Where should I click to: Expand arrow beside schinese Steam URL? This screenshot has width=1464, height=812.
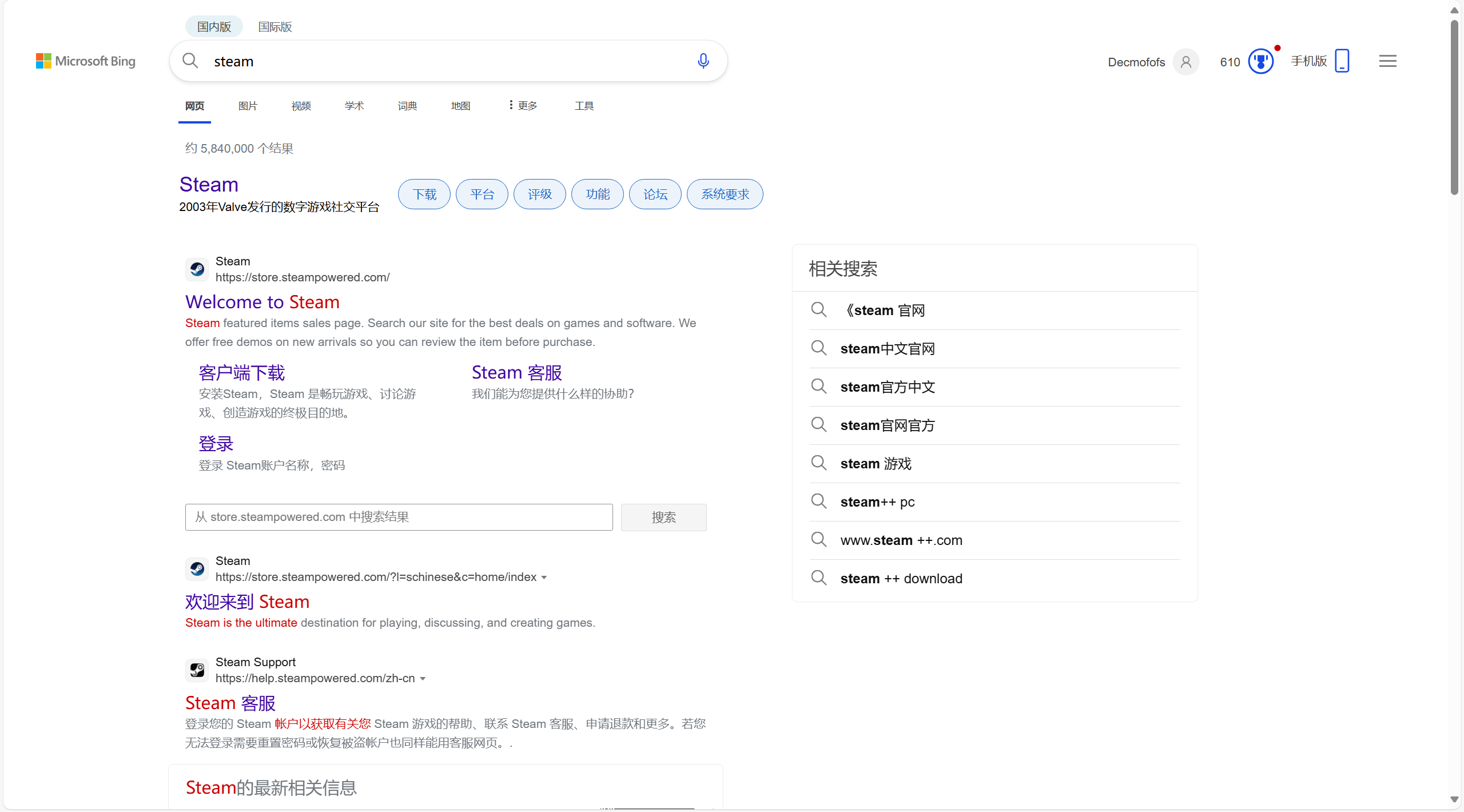[544, 578]
